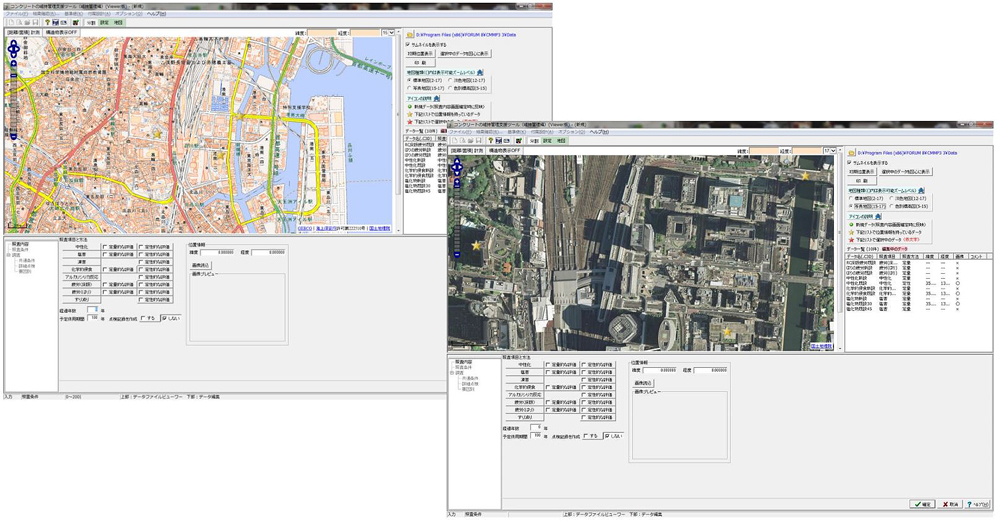Select the 淡色地図(12-17) radio in the front window
The image size is (1000, 521).
(x=892, y=198)
